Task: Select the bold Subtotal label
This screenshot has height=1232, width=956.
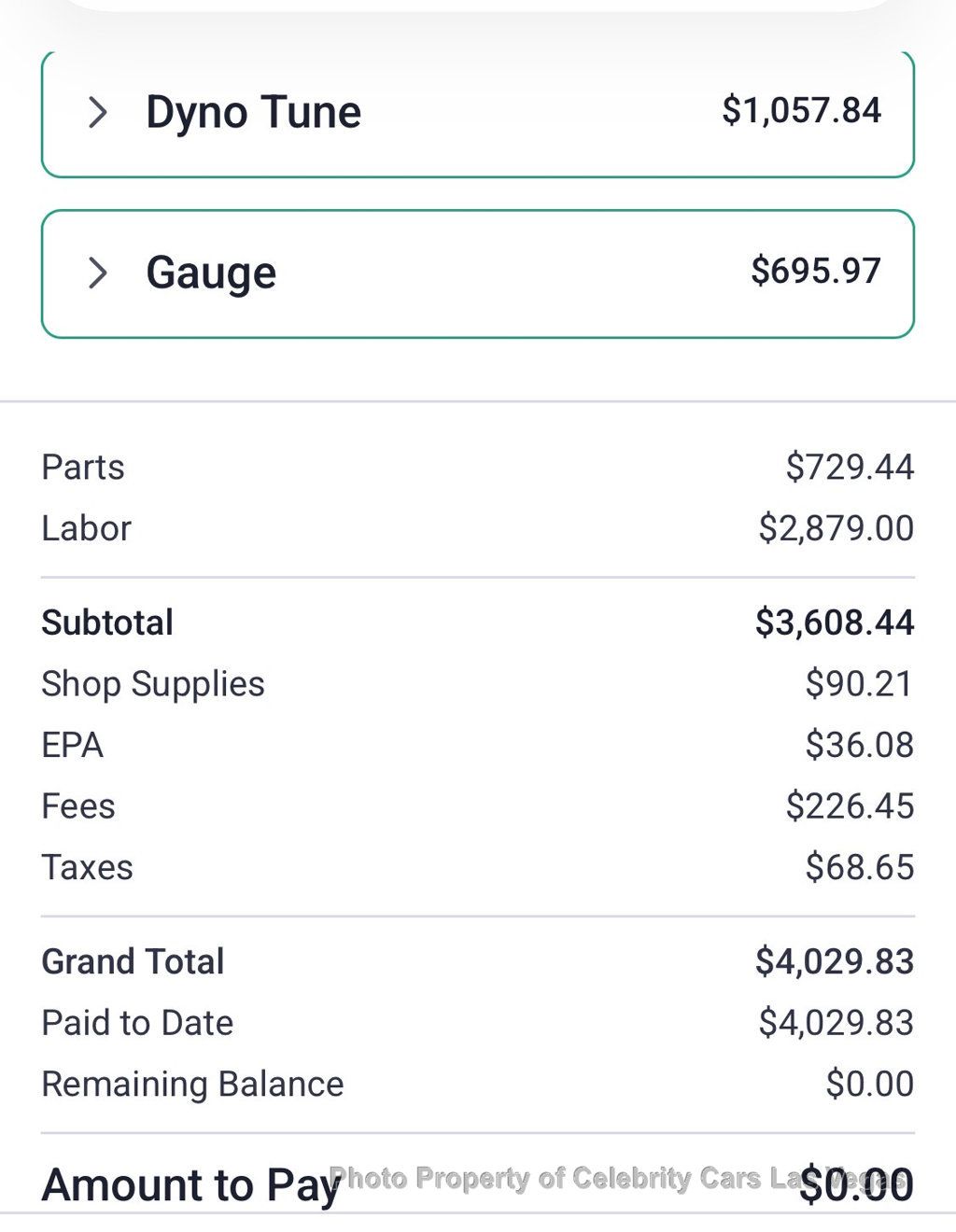Action: [107, 623]
